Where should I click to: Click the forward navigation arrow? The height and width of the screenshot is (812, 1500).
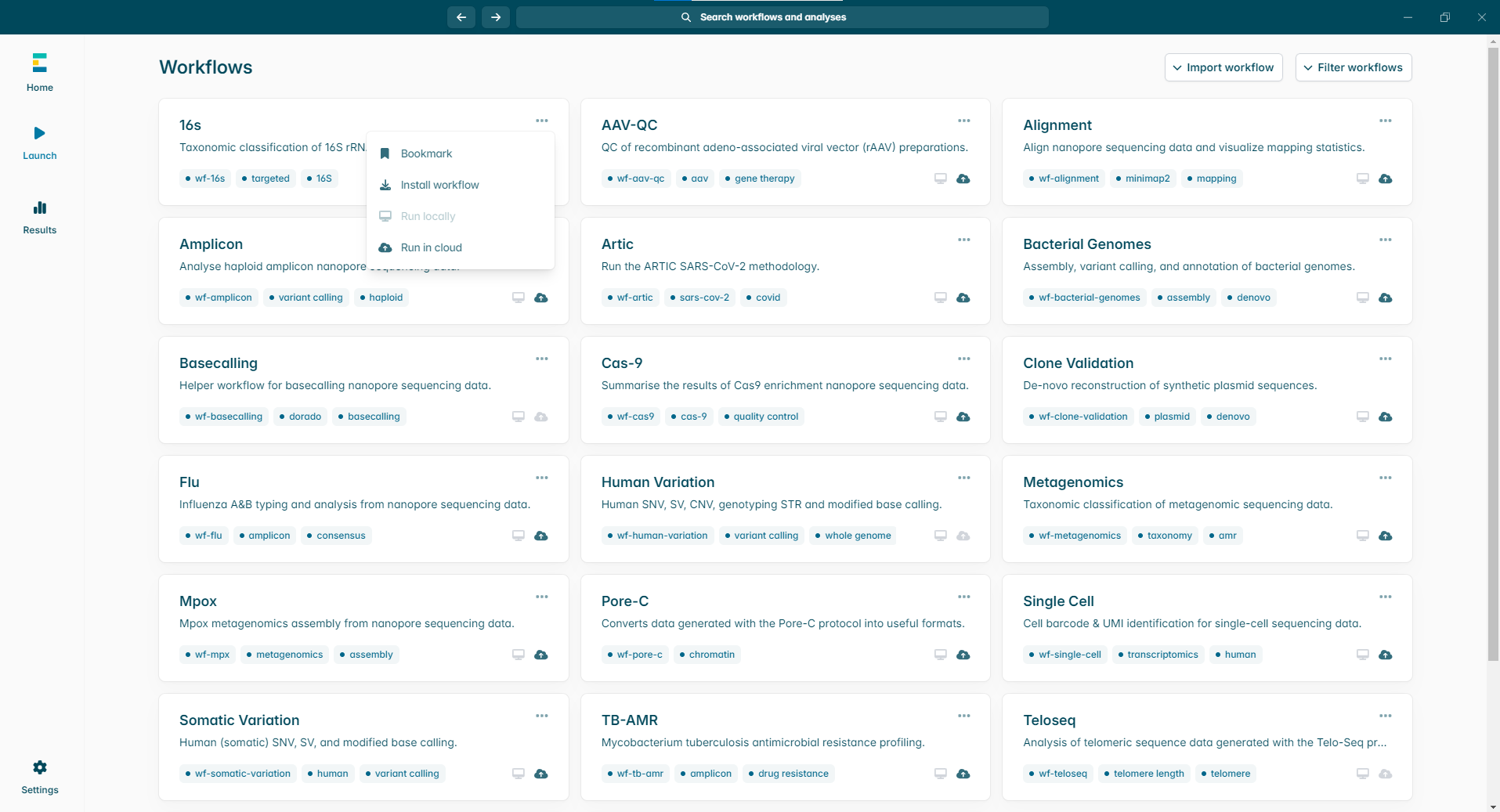pyautogui.click(x=495, y=16)
